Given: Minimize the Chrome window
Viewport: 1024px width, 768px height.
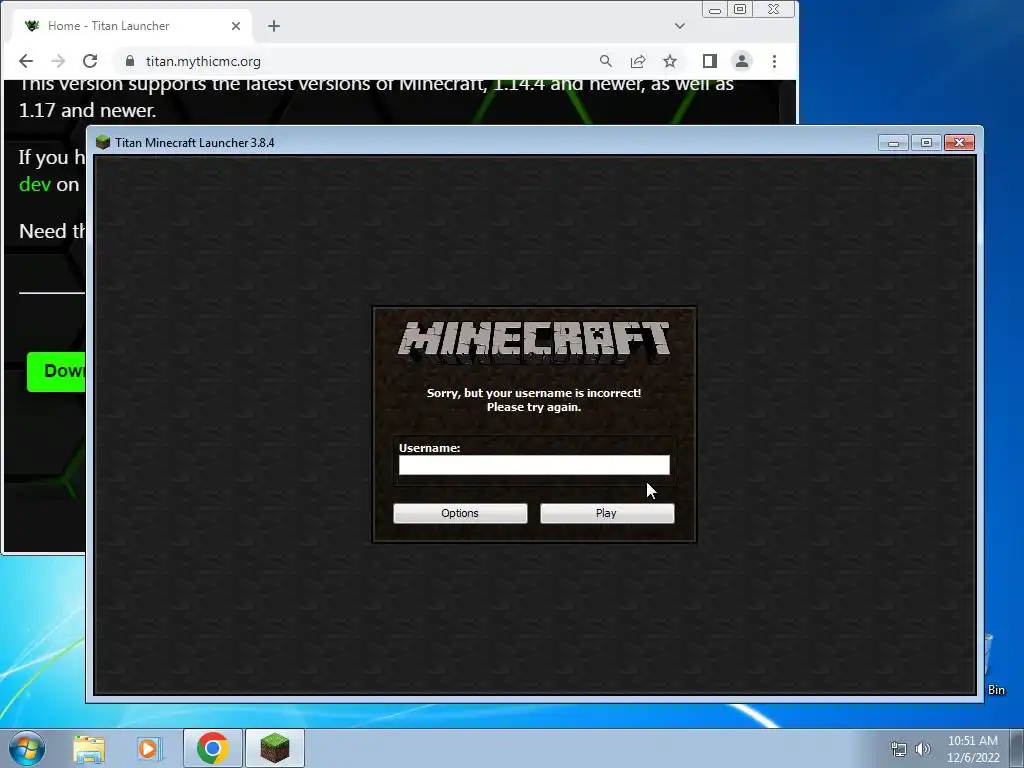Looking at the screenshot, I should coord(715,9).
